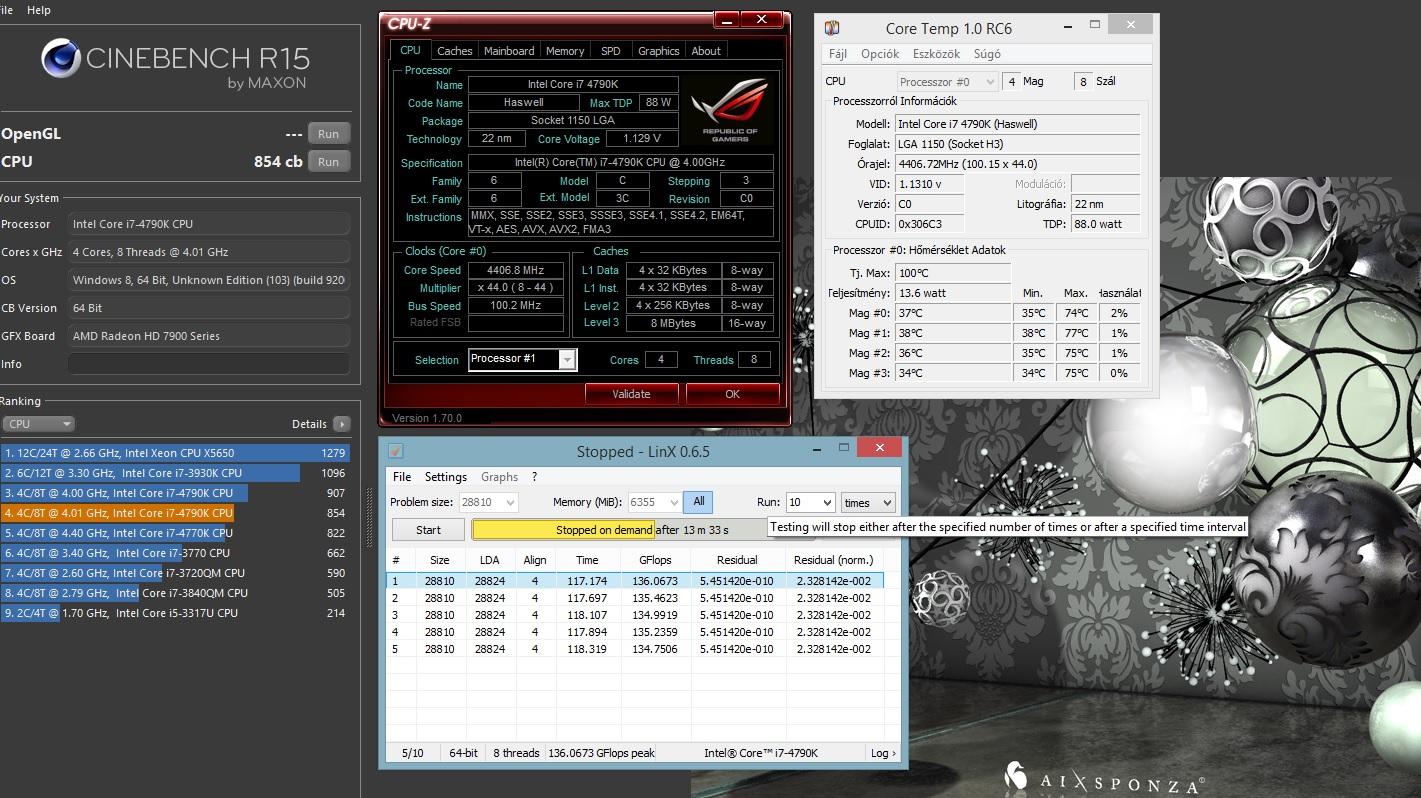Select LinX result row 4 with 135.2359 GFlops
This screenshot has height=798, width=1421.
pos(635,632)
